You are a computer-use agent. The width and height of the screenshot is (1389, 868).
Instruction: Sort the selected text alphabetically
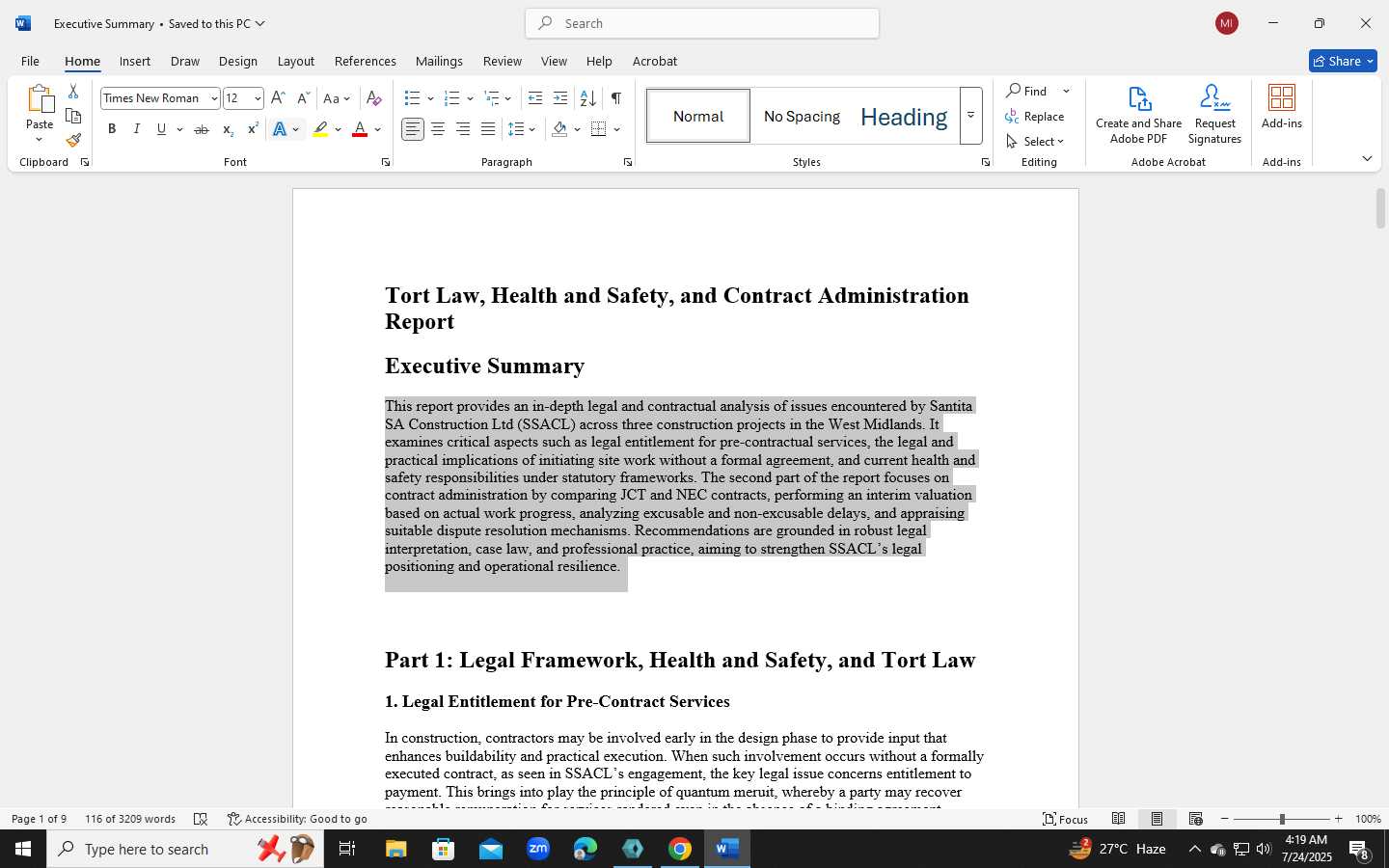pos(587,98)
